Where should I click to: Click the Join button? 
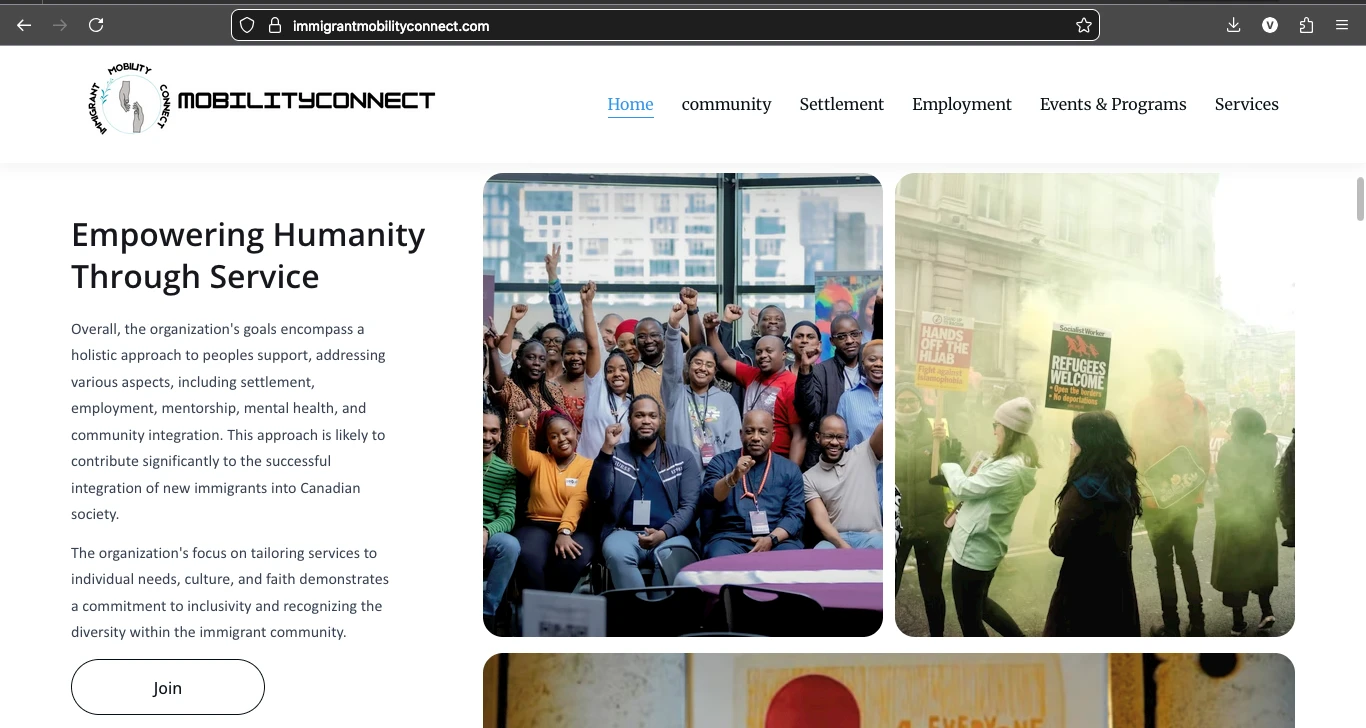point(168,687)
